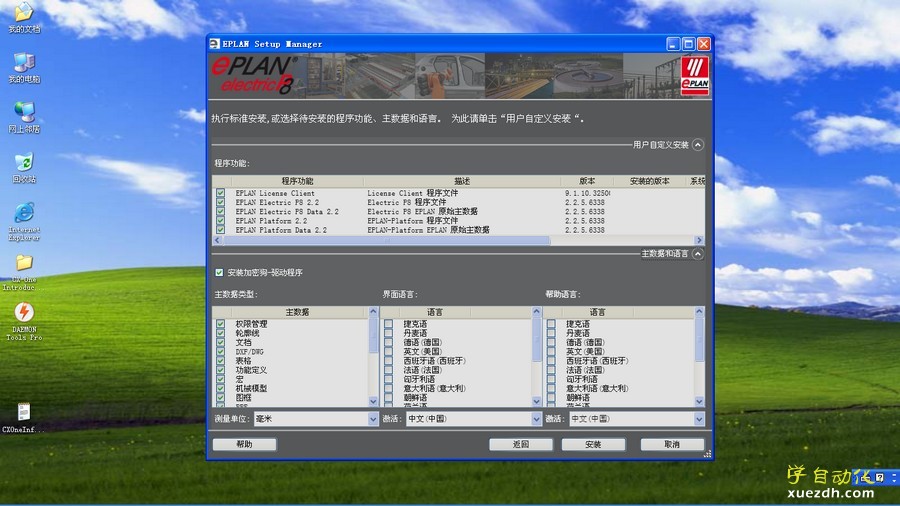
Task: Uncheck EPLAN Platform 2.2 feature
Action: tap(220, 221)
